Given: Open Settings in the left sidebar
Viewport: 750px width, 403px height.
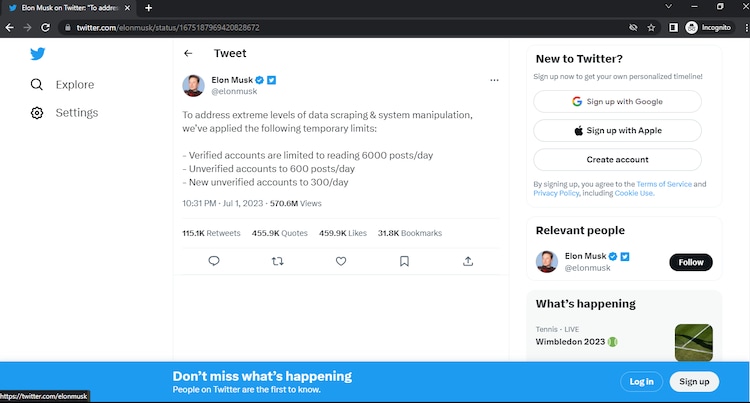Looking at the screenshot, I should 76,113.
